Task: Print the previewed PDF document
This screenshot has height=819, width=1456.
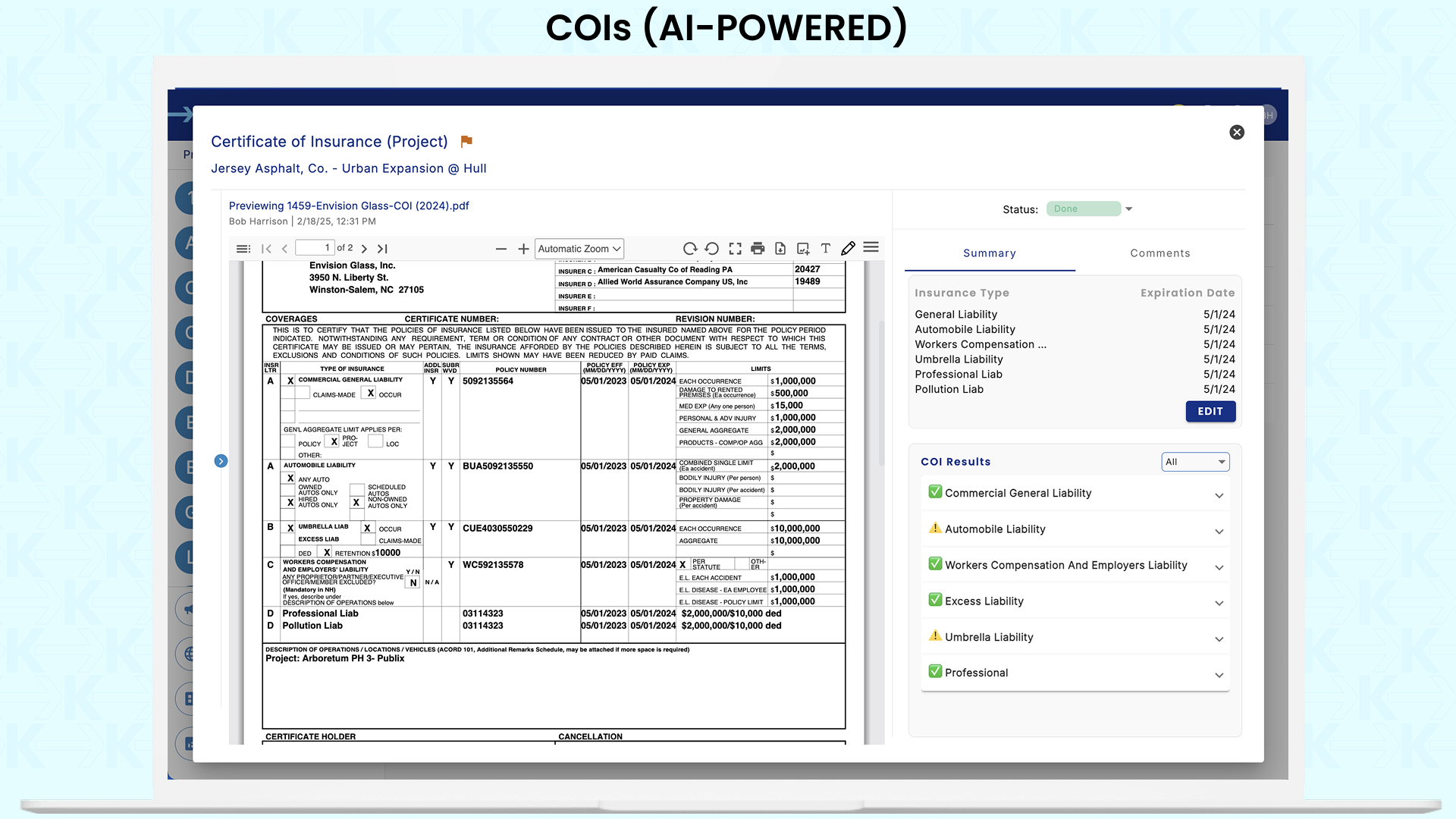Action: click(x=758, y=249)
